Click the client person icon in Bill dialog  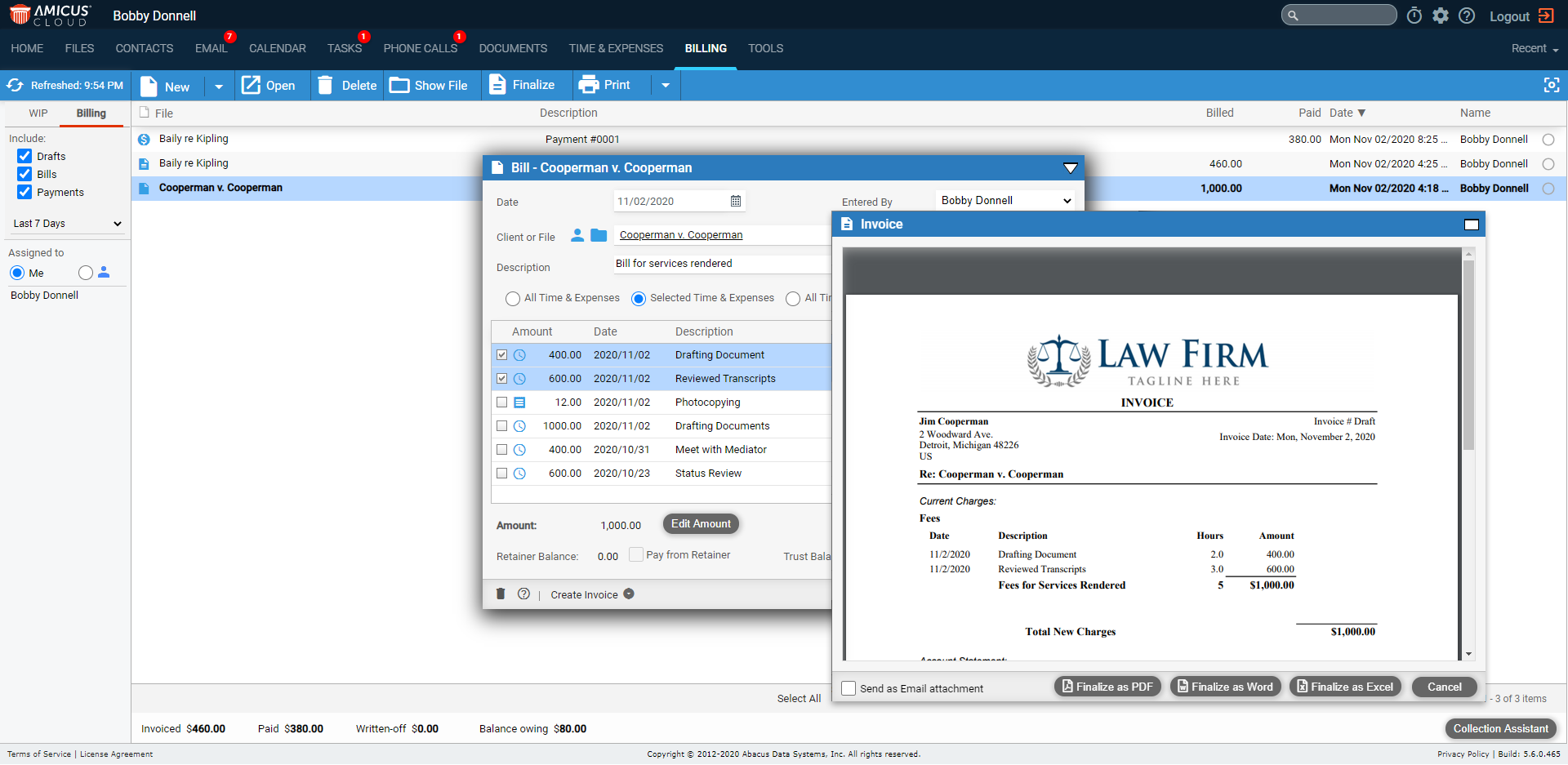(x=577, y=235)
